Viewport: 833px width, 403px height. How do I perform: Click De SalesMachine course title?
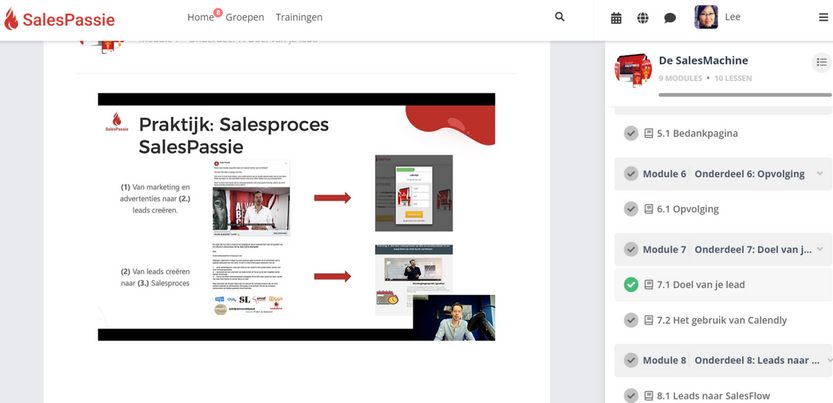(703, 61)
